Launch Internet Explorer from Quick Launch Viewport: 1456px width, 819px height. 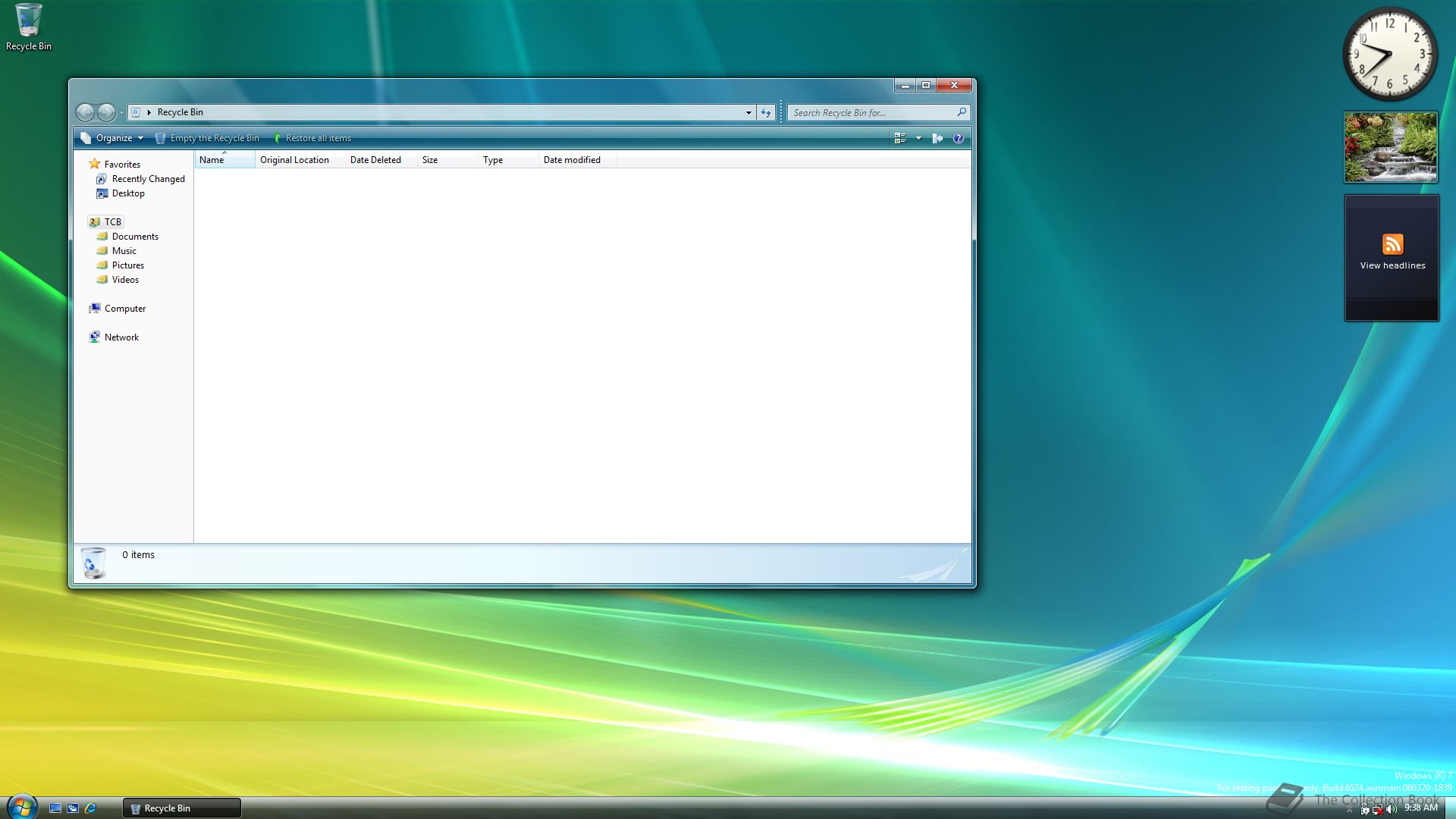pyautogui.click(x=90, y=808)
